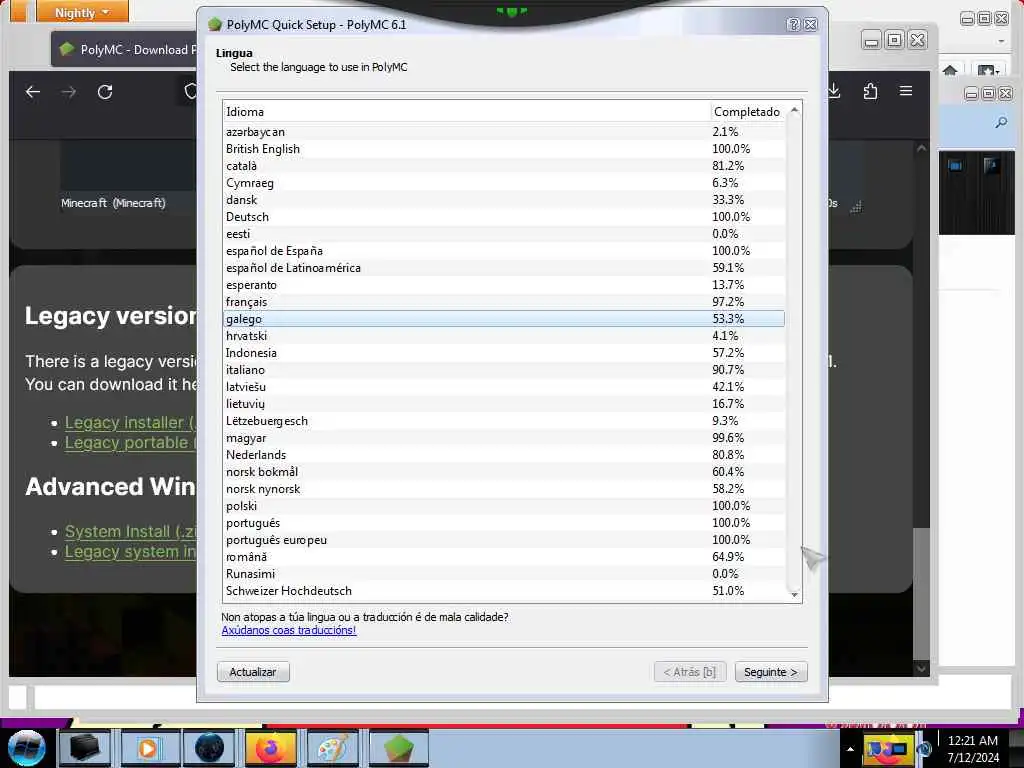
Task: Select the polski language row
Action: [504, 505]
